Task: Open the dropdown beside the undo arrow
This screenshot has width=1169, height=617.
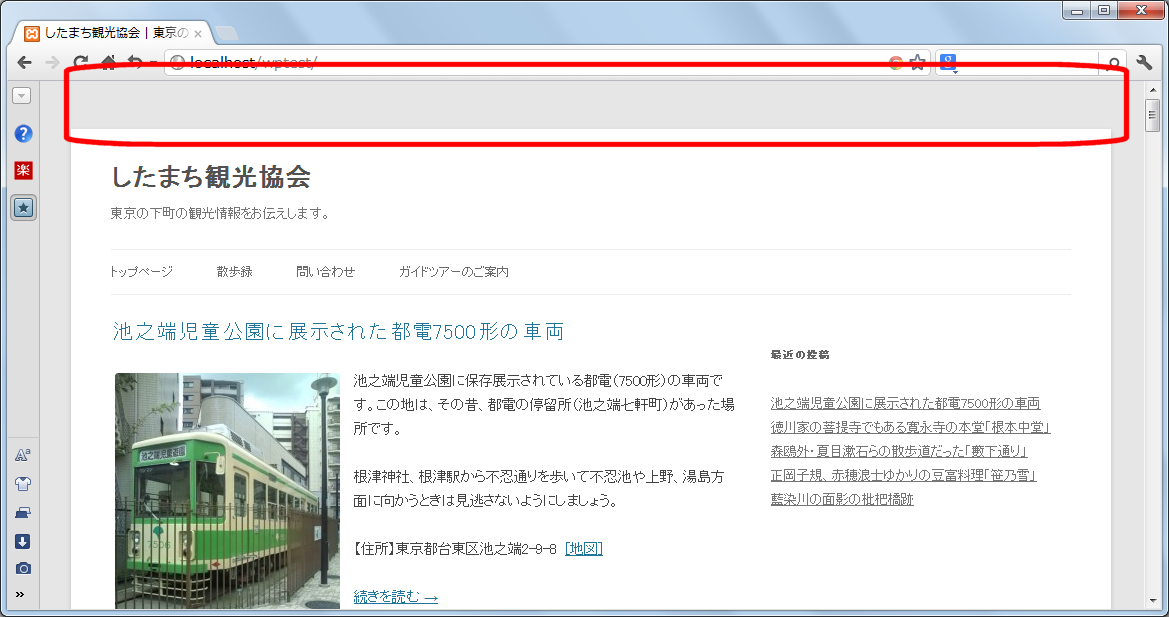Action: point(153,63)
